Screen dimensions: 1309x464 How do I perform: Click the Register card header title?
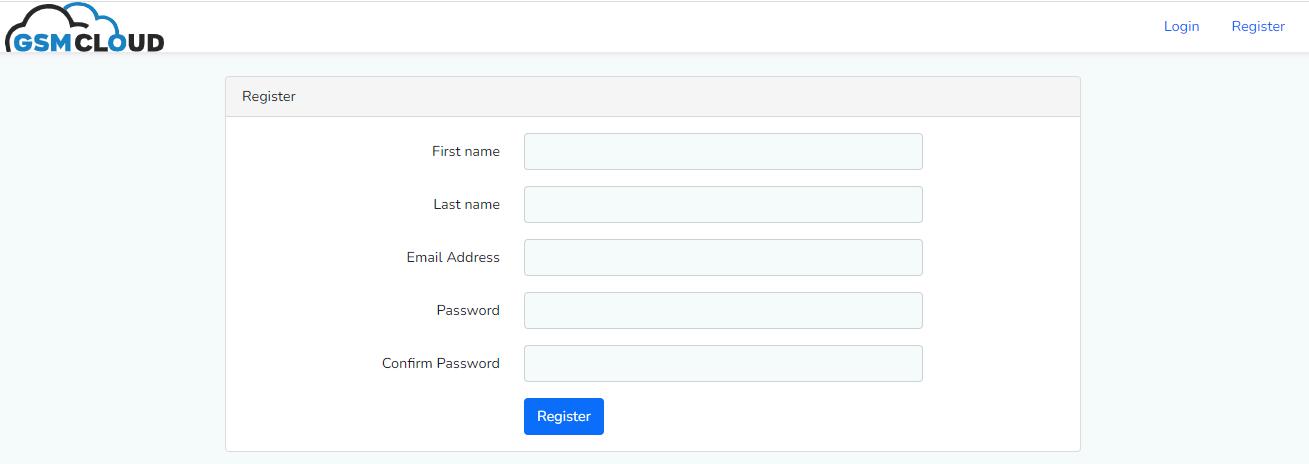tap(268, 97)
